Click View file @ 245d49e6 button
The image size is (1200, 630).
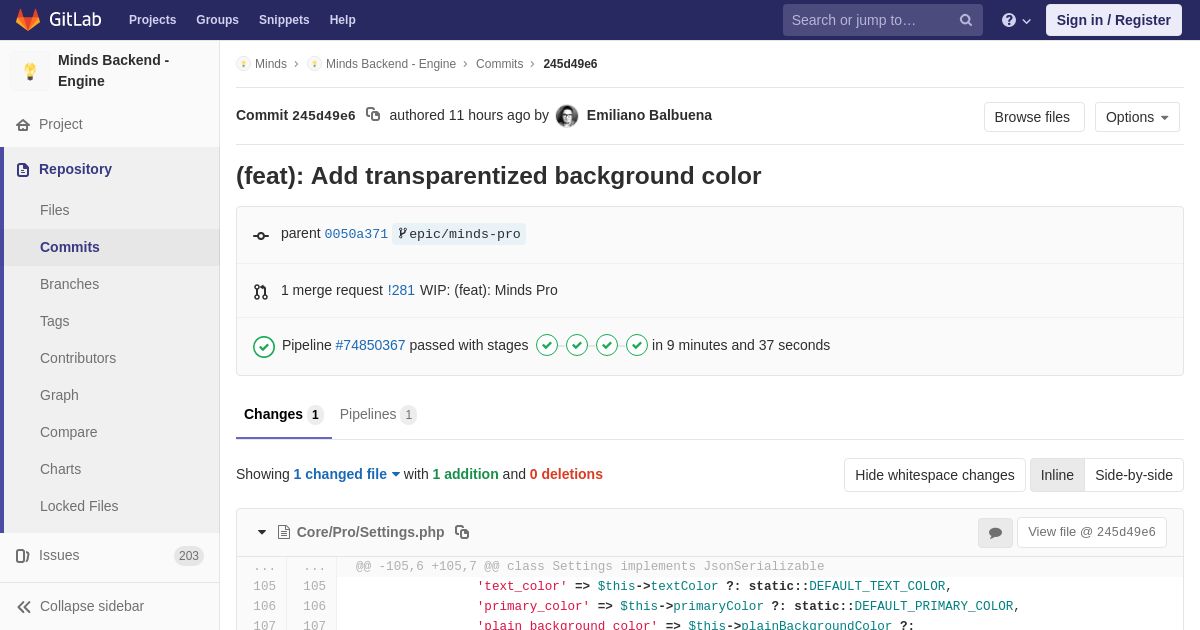point(1092,533)
